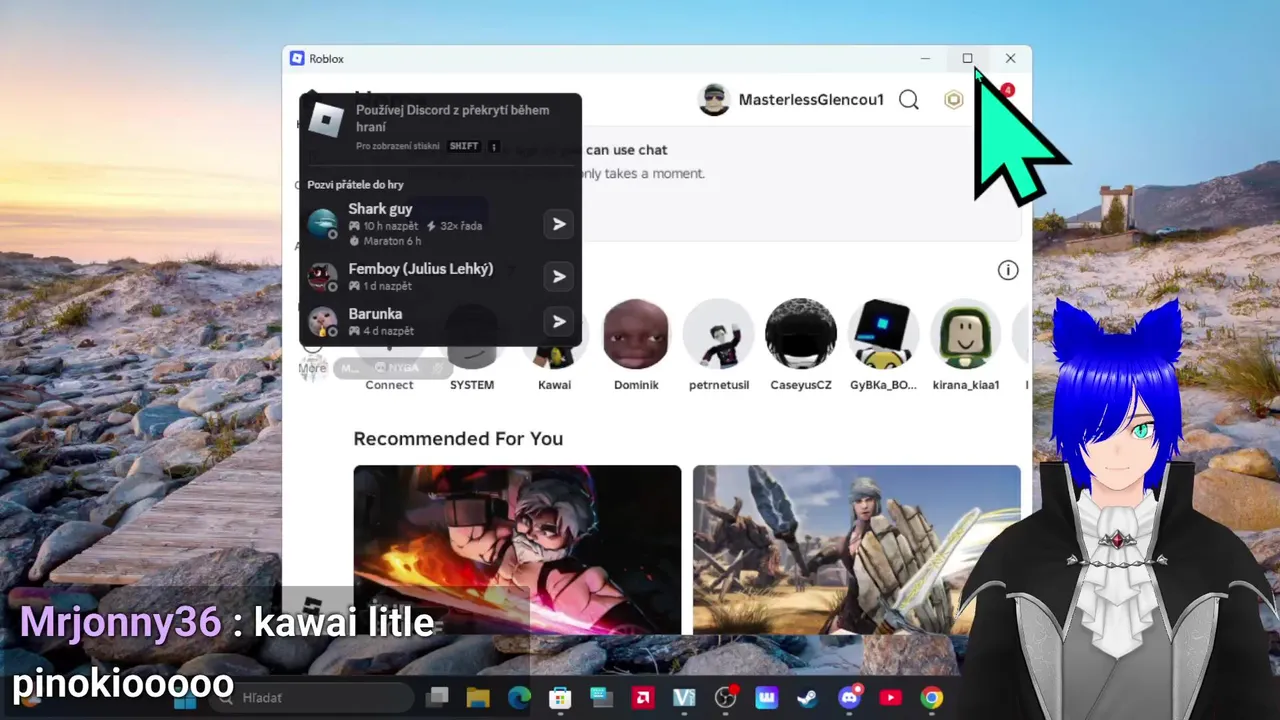Launch Microsoft Edge from the taskbar

519,698
